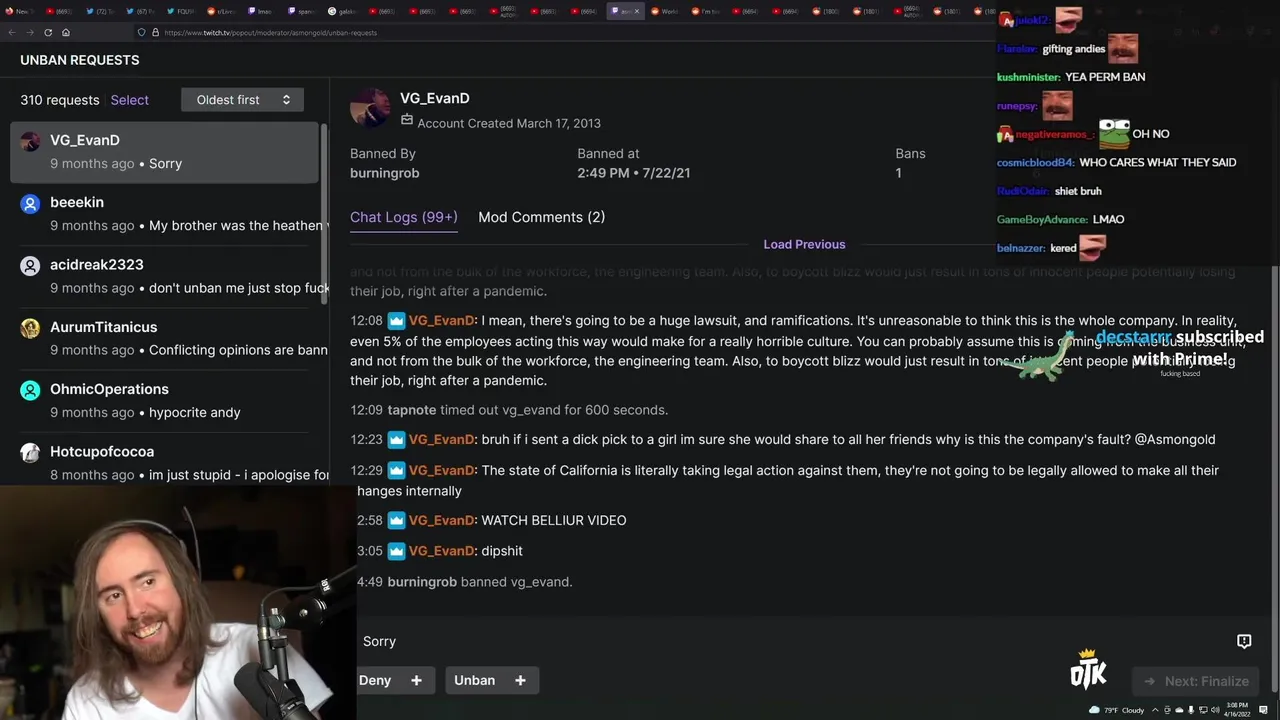
Task: Select acidreak2323's avatar icon
Action: tap(30, 266)
